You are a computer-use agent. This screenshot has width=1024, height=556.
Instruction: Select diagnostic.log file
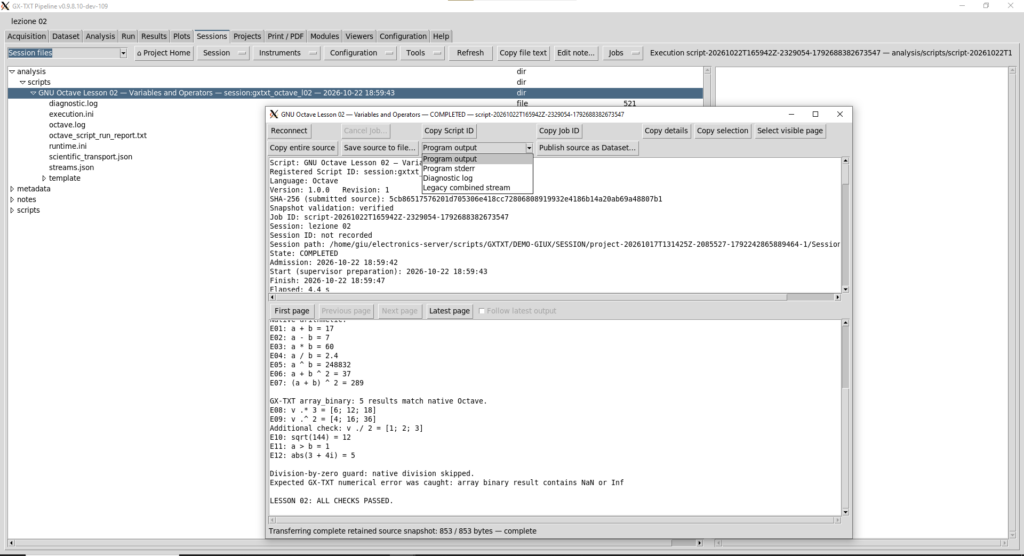(x=73, y=103)
